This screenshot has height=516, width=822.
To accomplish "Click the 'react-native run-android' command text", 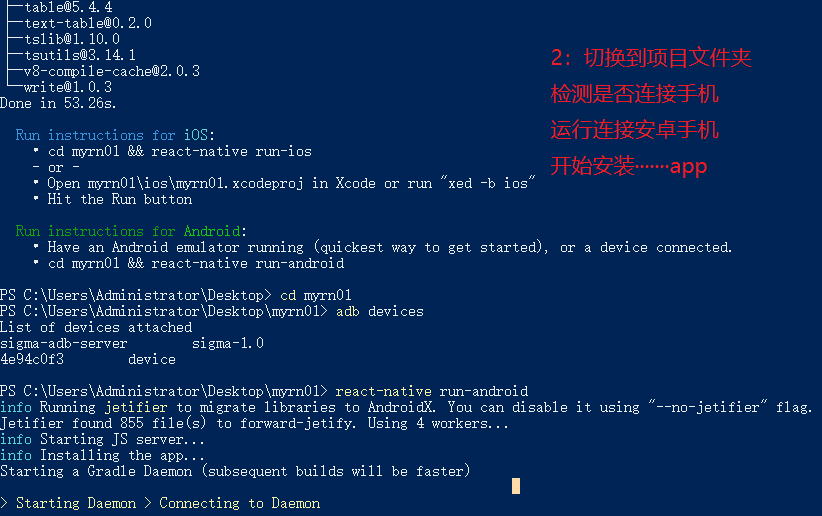I will point(431,391).
